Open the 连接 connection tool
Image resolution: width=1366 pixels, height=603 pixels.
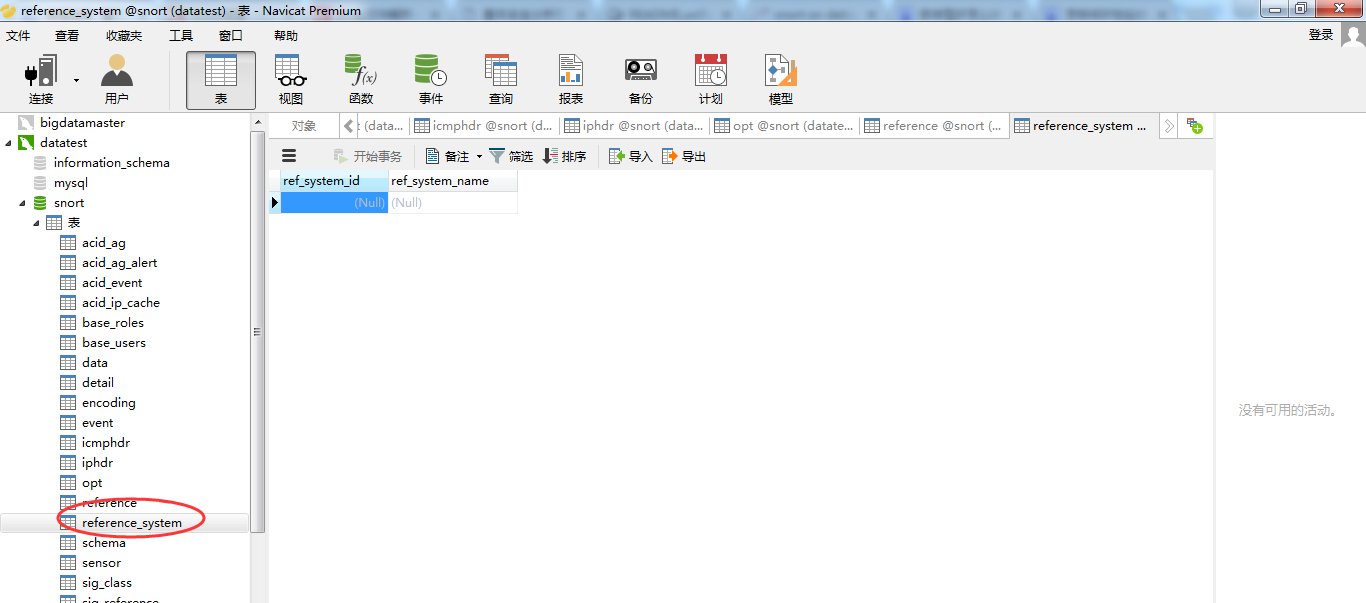pyautogui.click(x=41, y=80)
